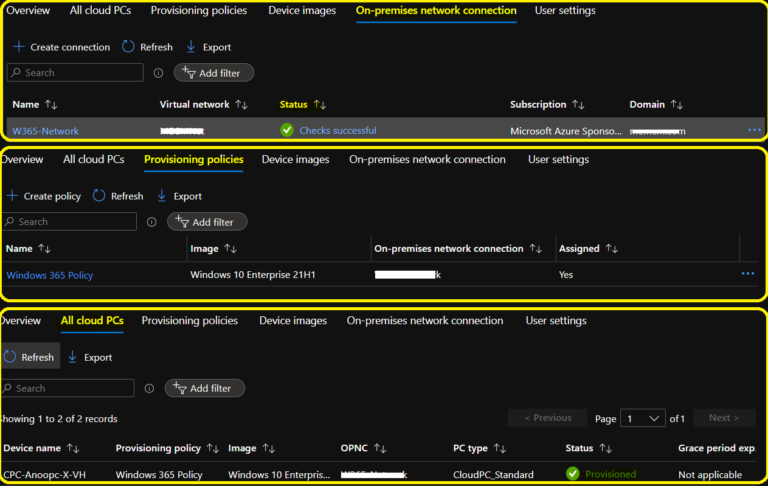768x486 pixels.
Task: Click Not applicable grace period cell
Action: click(710, 474)
